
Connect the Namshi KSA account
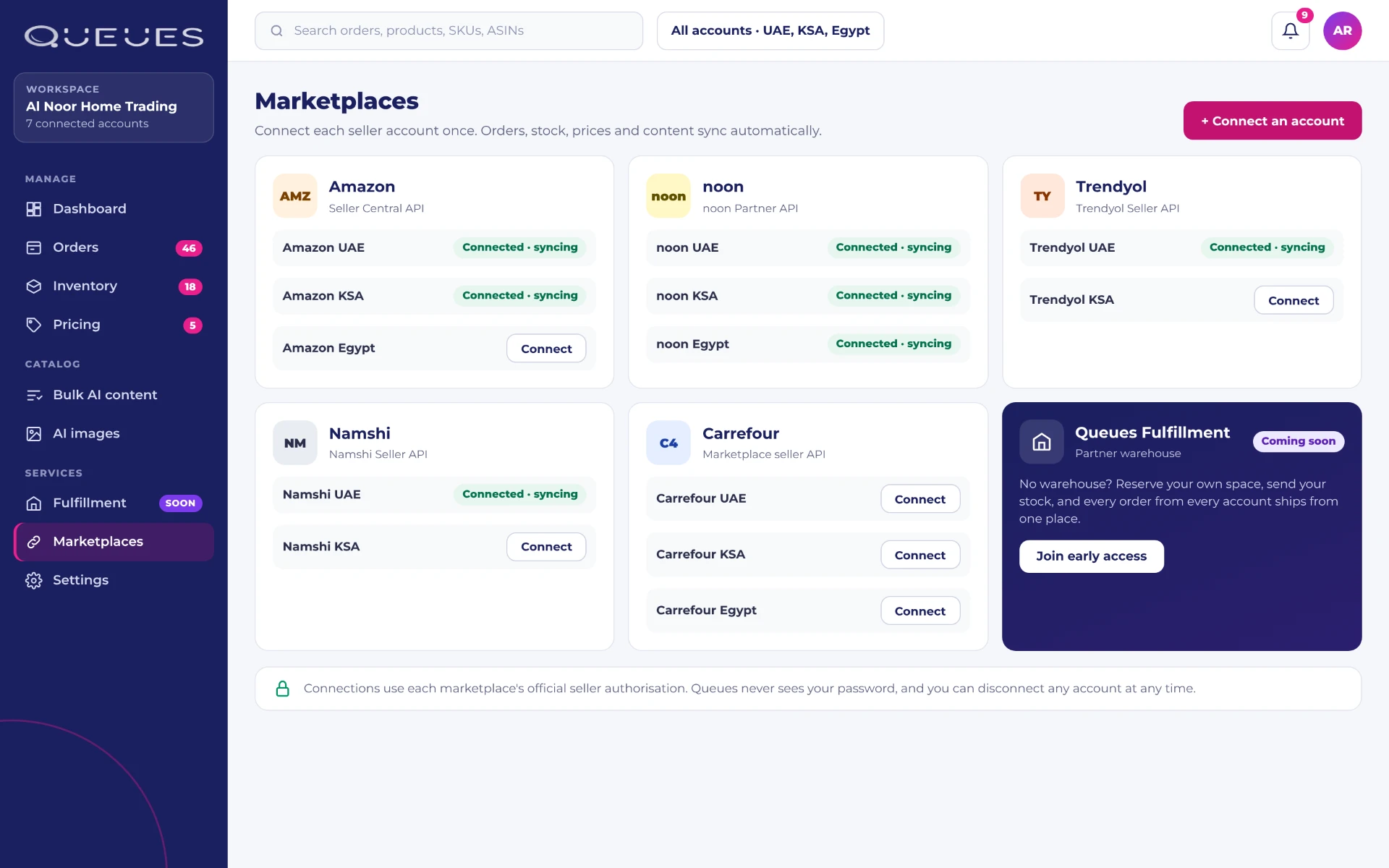click(x=546, y=547)
